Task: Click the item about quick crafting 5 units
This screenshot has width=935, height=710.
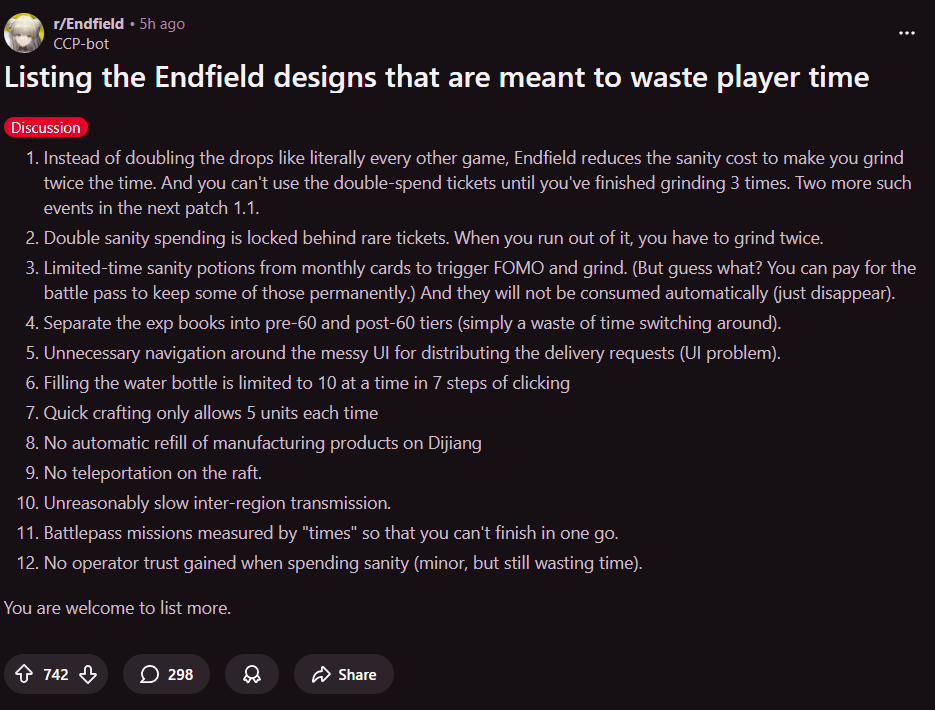Action: pos(210,412)
